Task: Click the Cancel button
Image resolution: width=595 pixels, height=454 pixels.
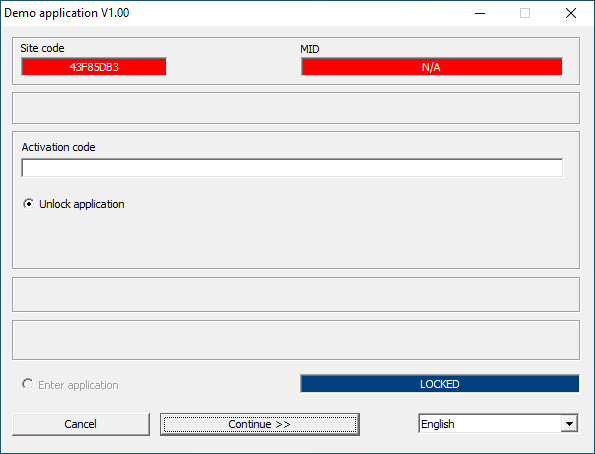Action: 81,424
